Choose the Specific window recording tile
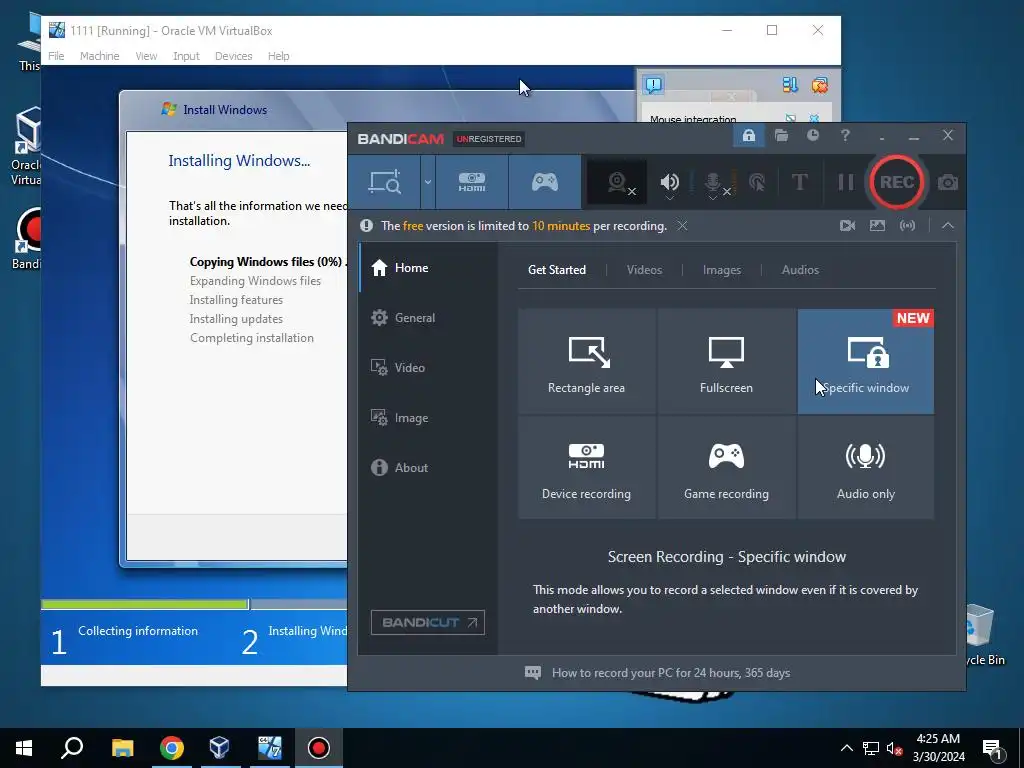The width and height of the screenshot is (1024, 768). pyautogui.click(x=865, y=361)
